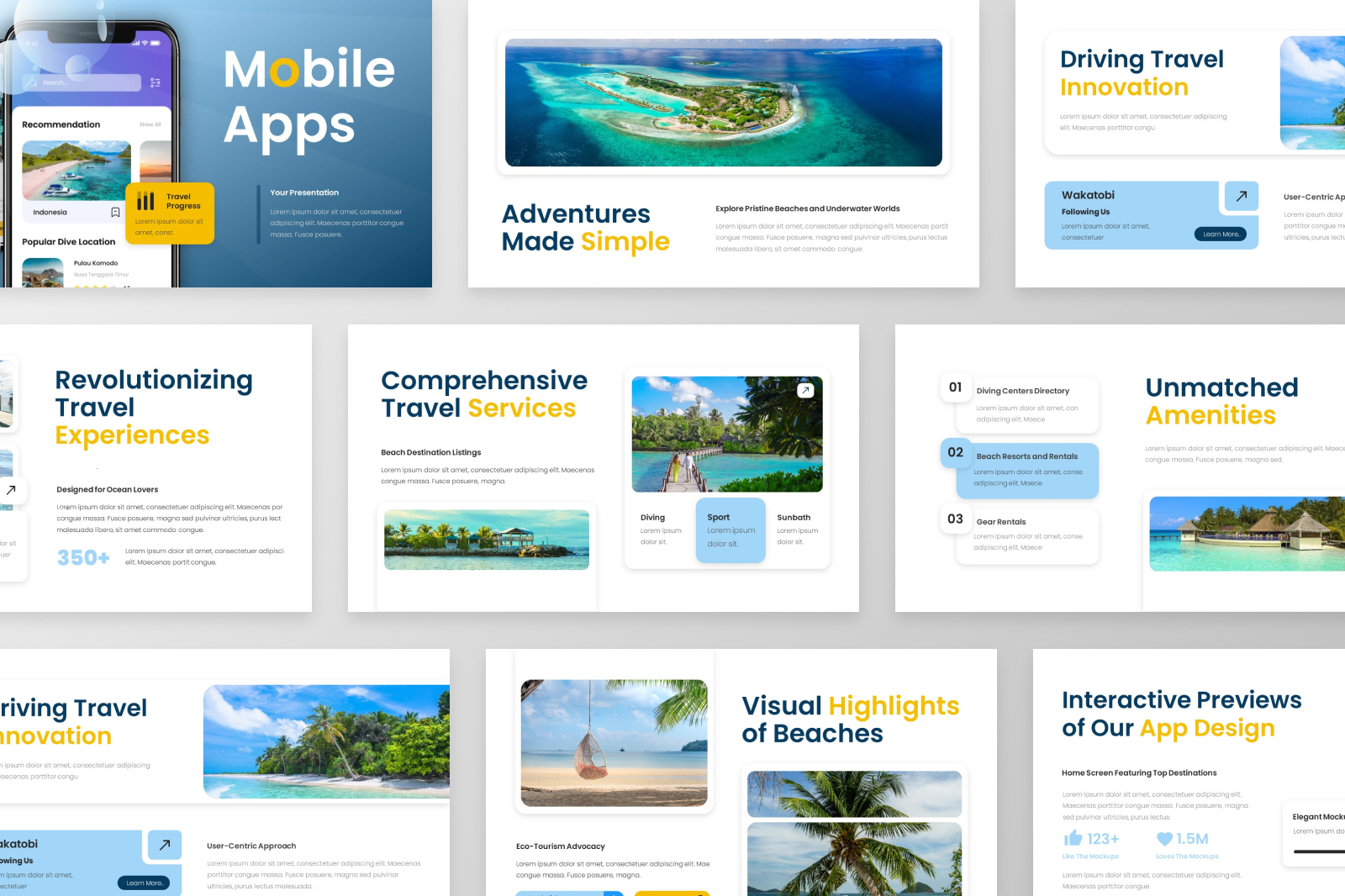The image size is (1345, 896).
Task: Bookmark the Indonesia recommendation card
Action: [115, 212]
